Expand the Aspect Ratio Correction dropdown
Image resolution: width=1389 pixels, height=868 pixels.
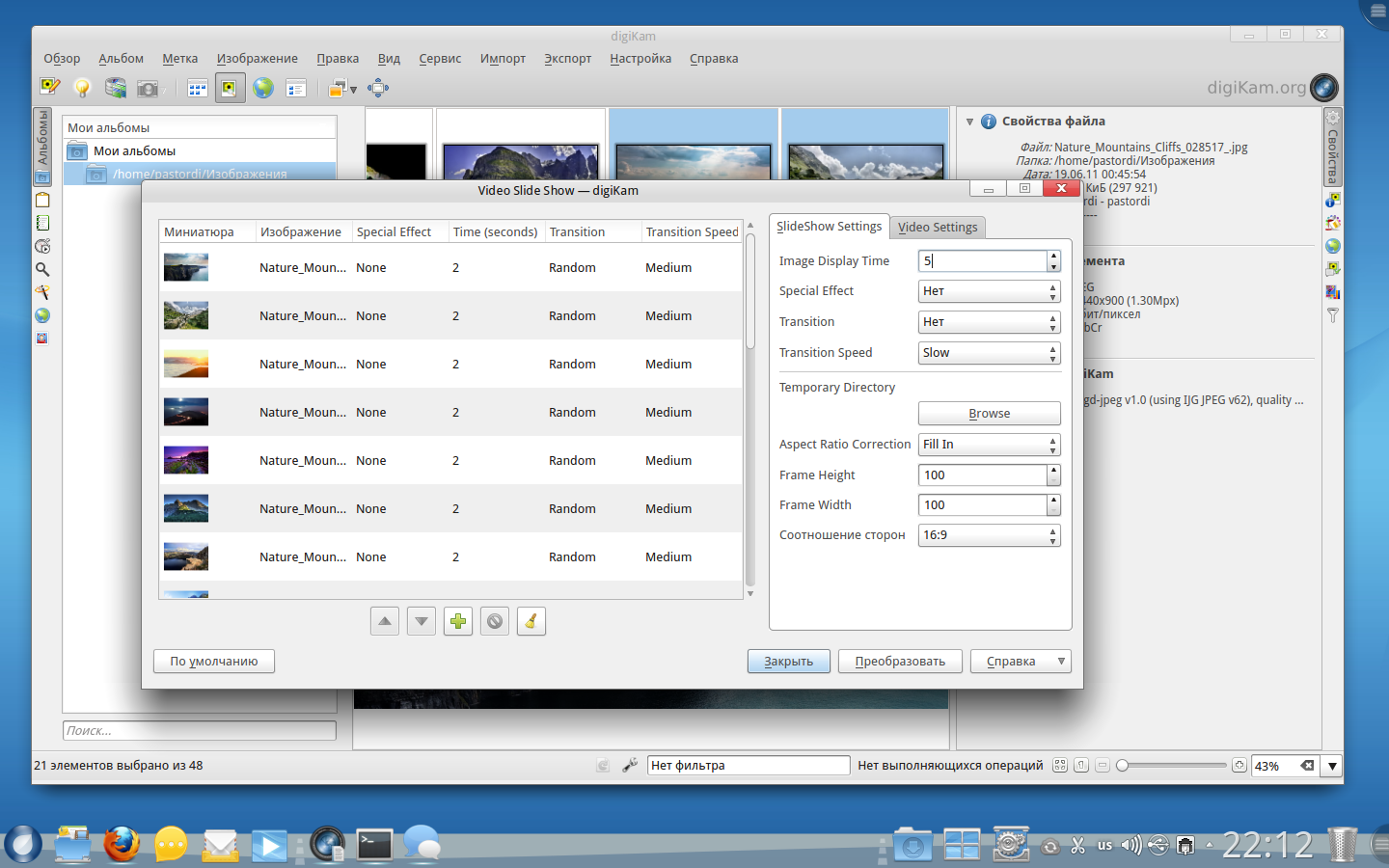[x=989, y=445]
